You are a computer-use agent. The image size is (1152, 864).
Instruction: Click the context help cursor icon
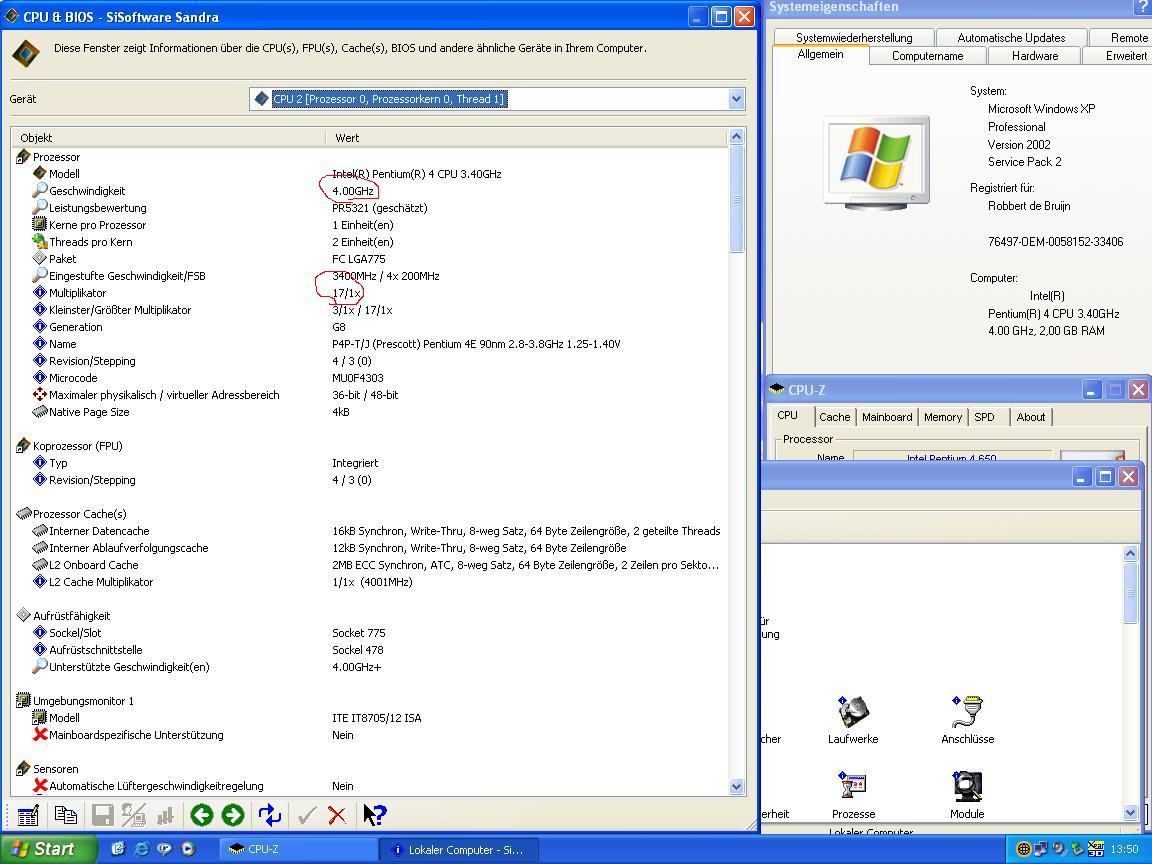375,815
